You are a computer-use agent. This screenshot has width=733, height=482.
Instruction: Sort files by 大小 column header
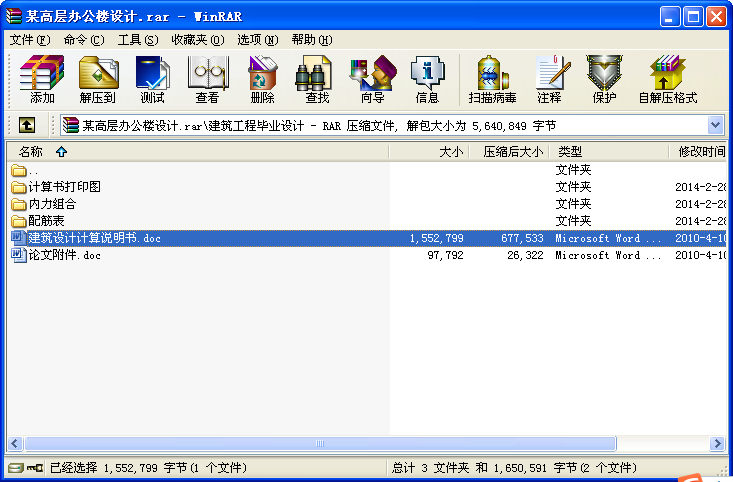[x=450, y=152]
